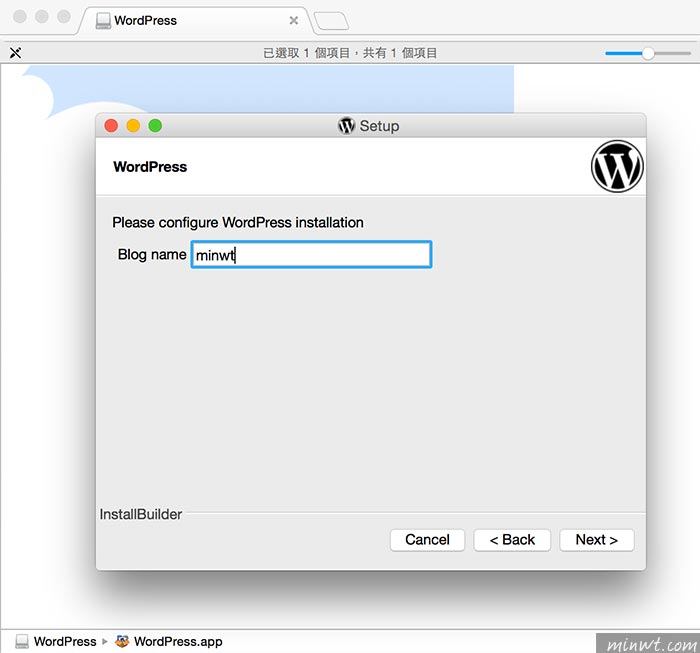Minimize the Setup window with yellow button
The image size is (700, 653).
click(133, 126)
